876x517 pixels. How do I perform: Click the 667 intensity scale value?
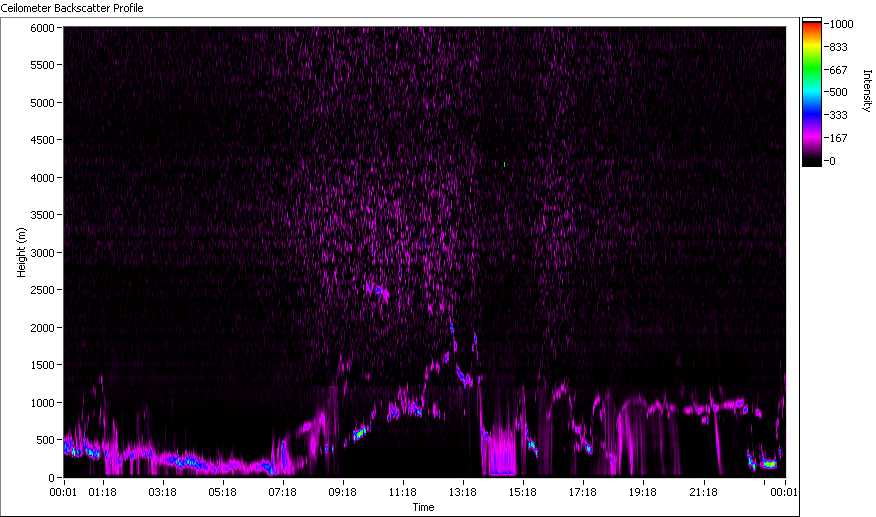click(839, 70)
